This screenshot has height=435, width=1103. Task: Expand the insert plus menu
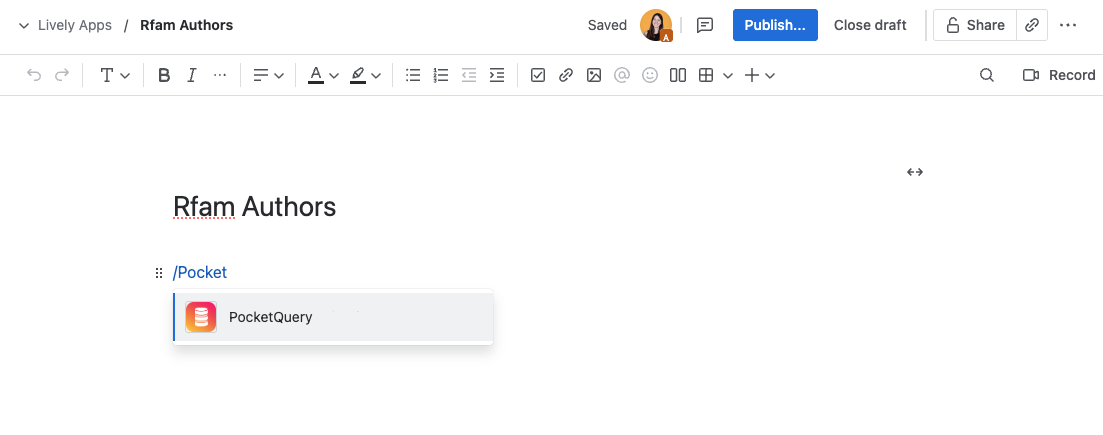pyautogui.click(x=760, y=75)
